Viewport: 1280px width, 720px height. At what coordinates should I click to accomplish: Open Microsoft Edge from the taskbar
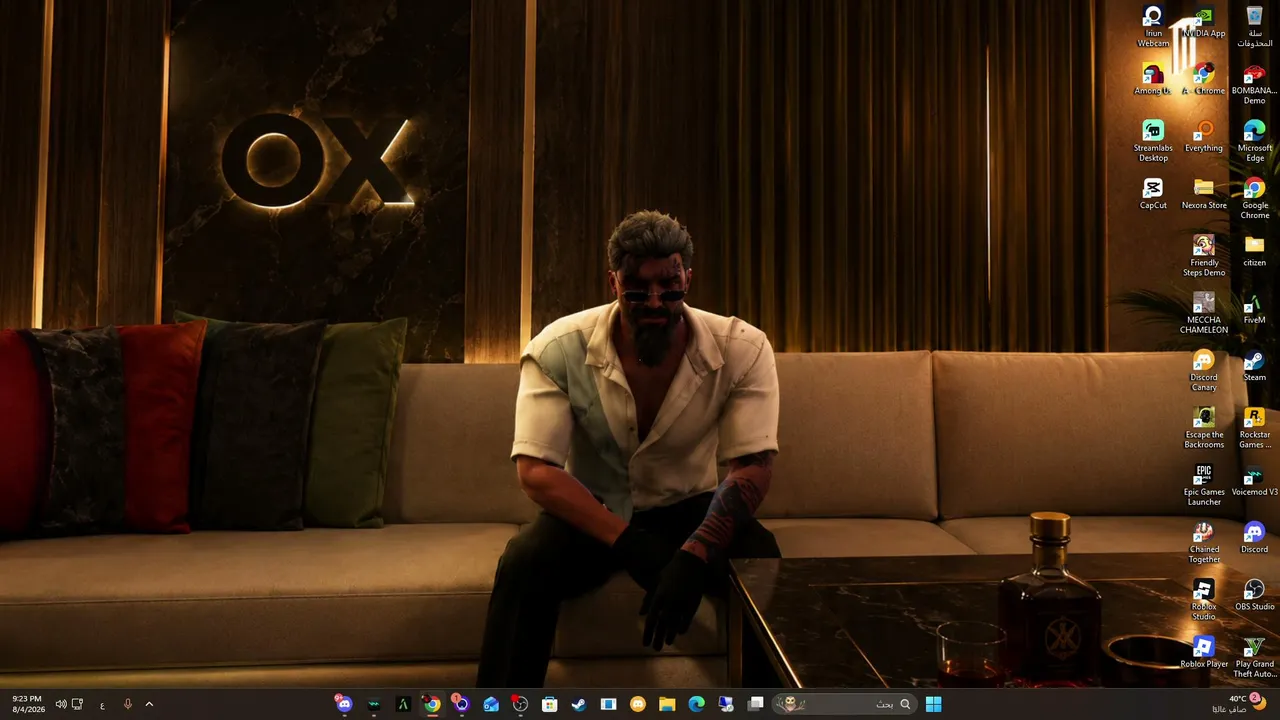[x=697, y=704]
